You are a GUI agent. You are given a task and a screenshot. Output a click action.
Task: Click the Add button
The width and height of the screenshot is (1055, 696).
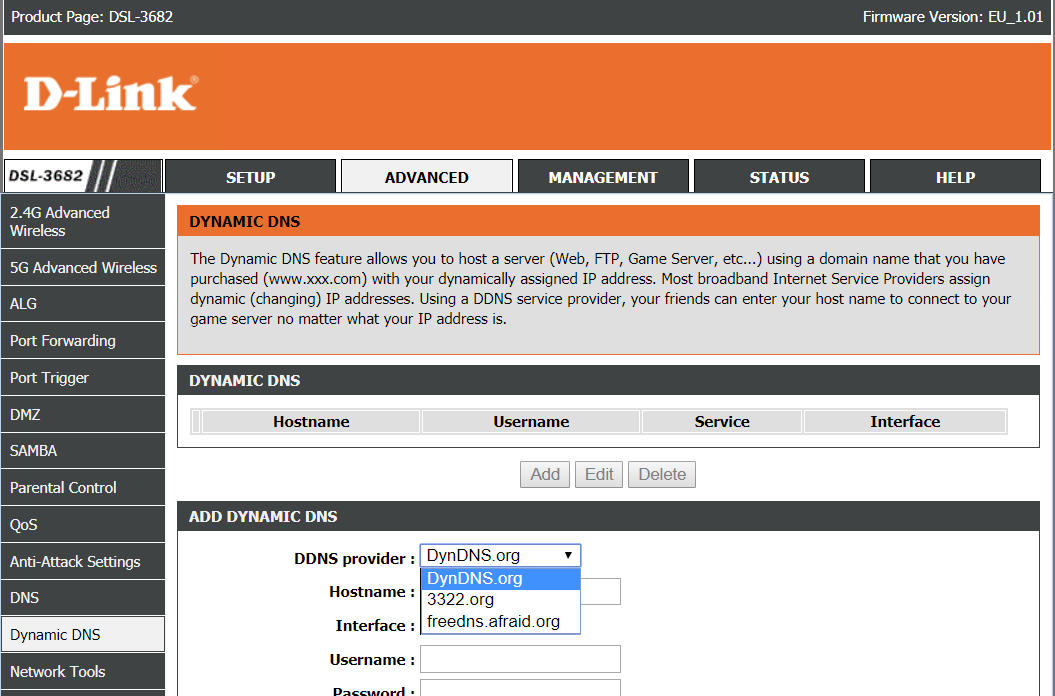pos(545,474)
